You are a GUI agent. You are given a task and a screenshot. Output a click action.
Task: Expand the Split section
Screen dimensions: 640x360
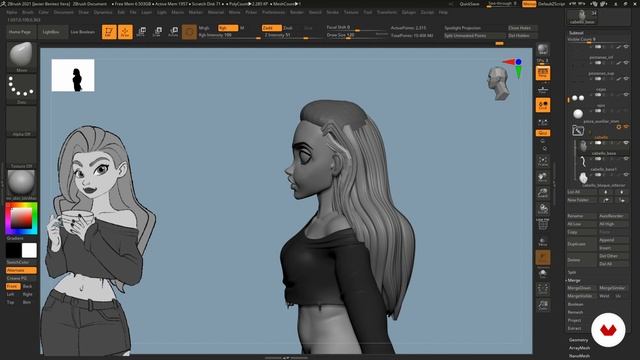point(572,272)
